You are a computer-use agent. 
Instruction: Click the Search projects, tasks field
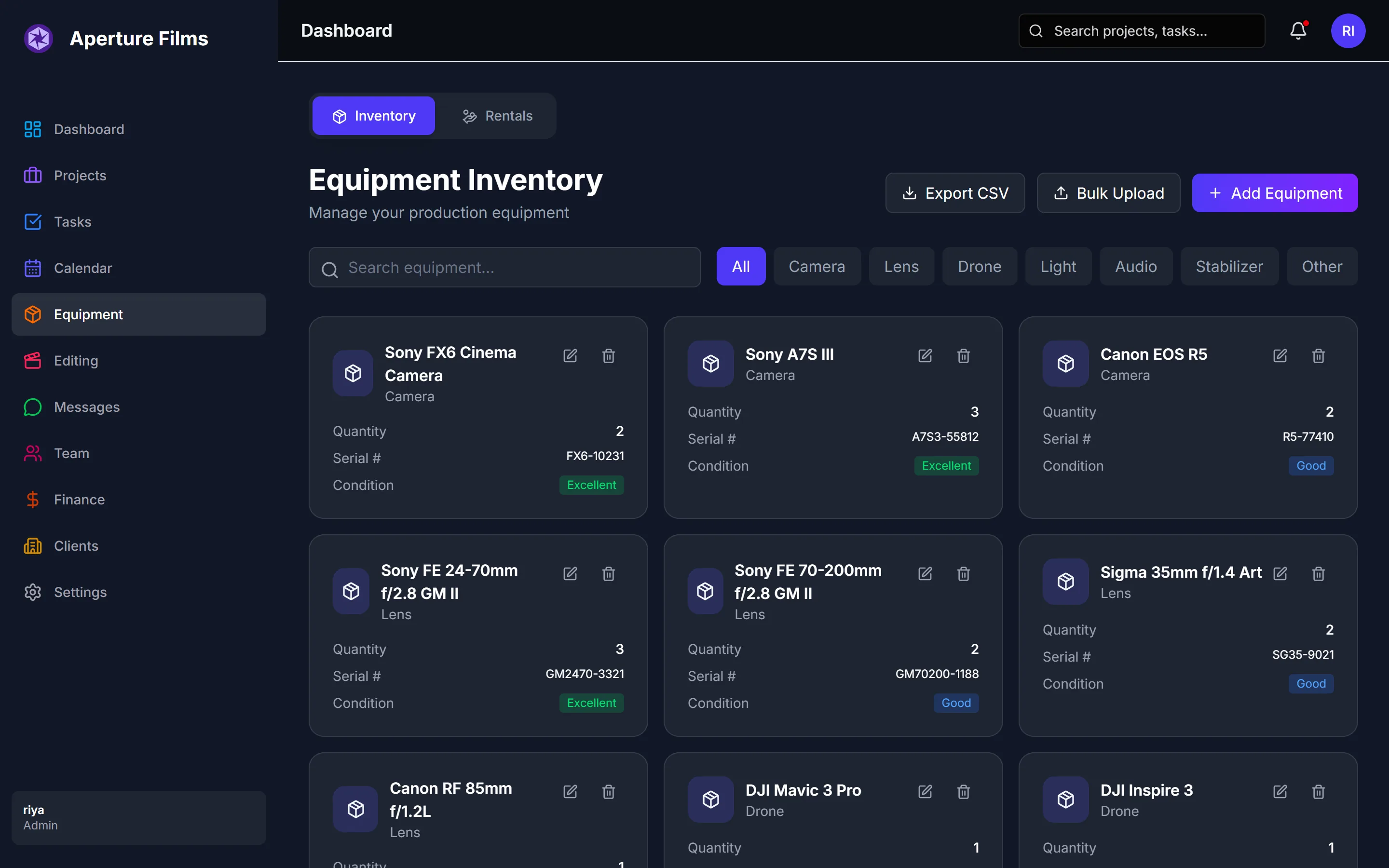coord(1142,31)
